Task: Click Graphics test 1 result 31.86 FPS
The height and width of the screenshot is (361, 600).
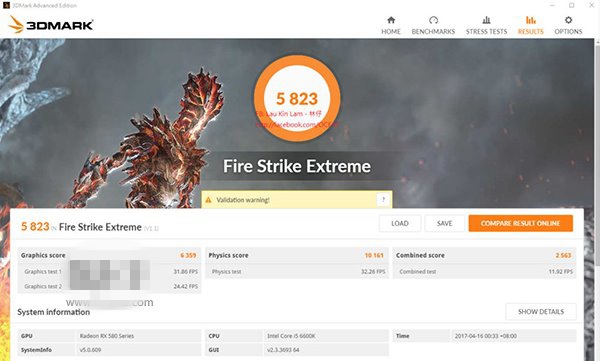Action: click(x=186, y=271)
